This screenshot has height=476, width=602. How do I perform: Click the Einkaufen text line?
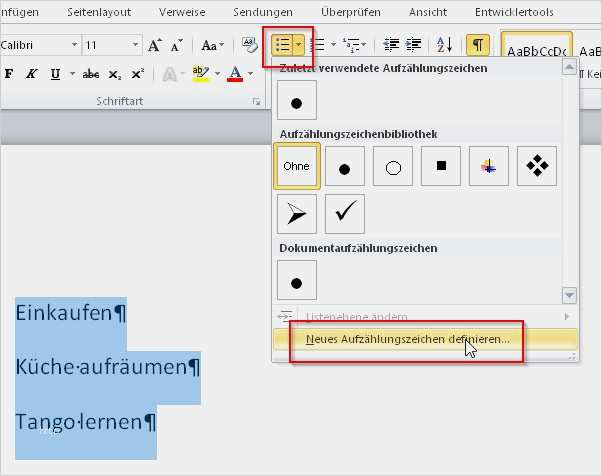coord(71,313)
